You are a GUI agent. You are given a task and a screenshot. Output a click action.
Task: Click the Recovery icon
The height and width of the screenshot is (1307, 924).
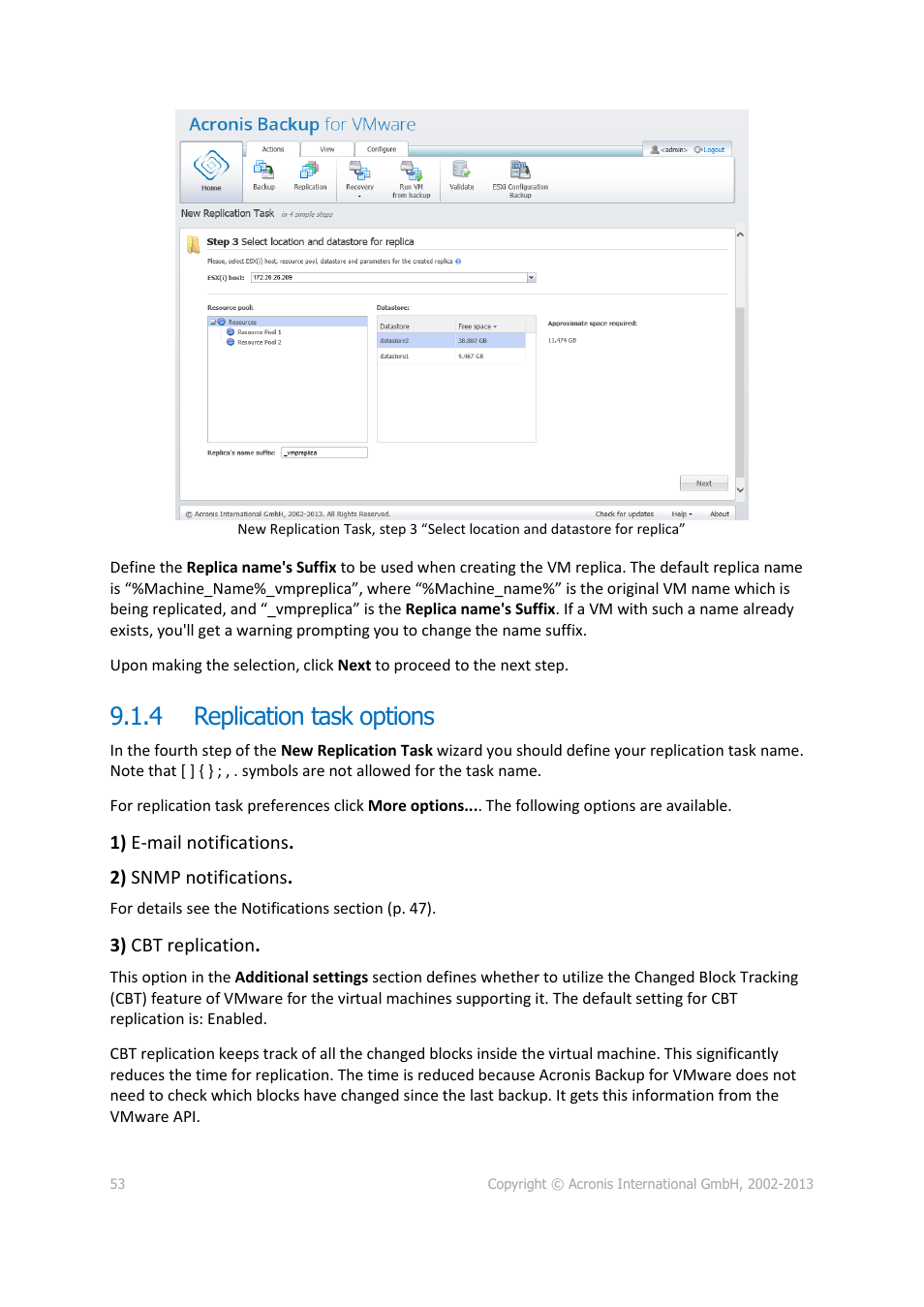point(359,171)
